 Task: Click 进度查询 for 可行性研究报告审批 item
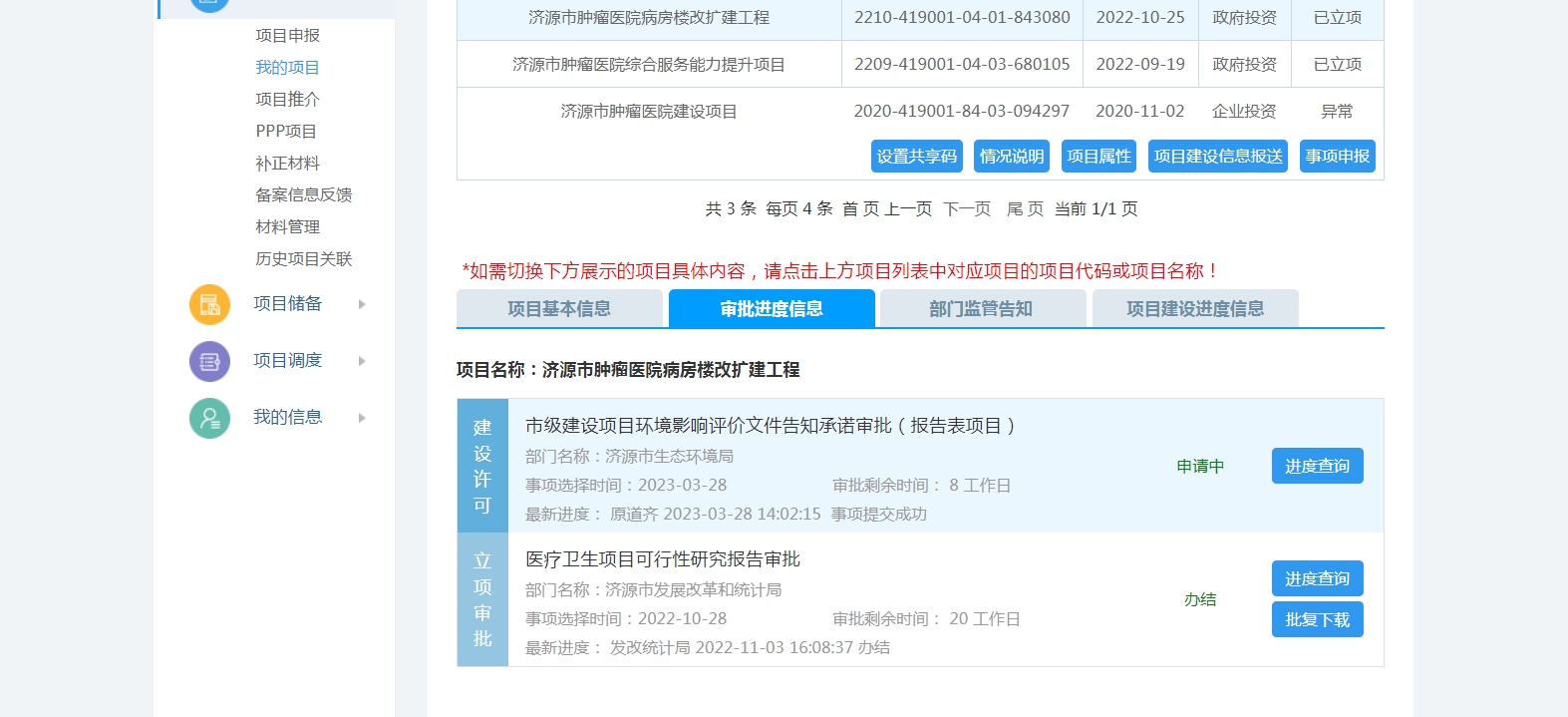click(x=1318, y=578)
